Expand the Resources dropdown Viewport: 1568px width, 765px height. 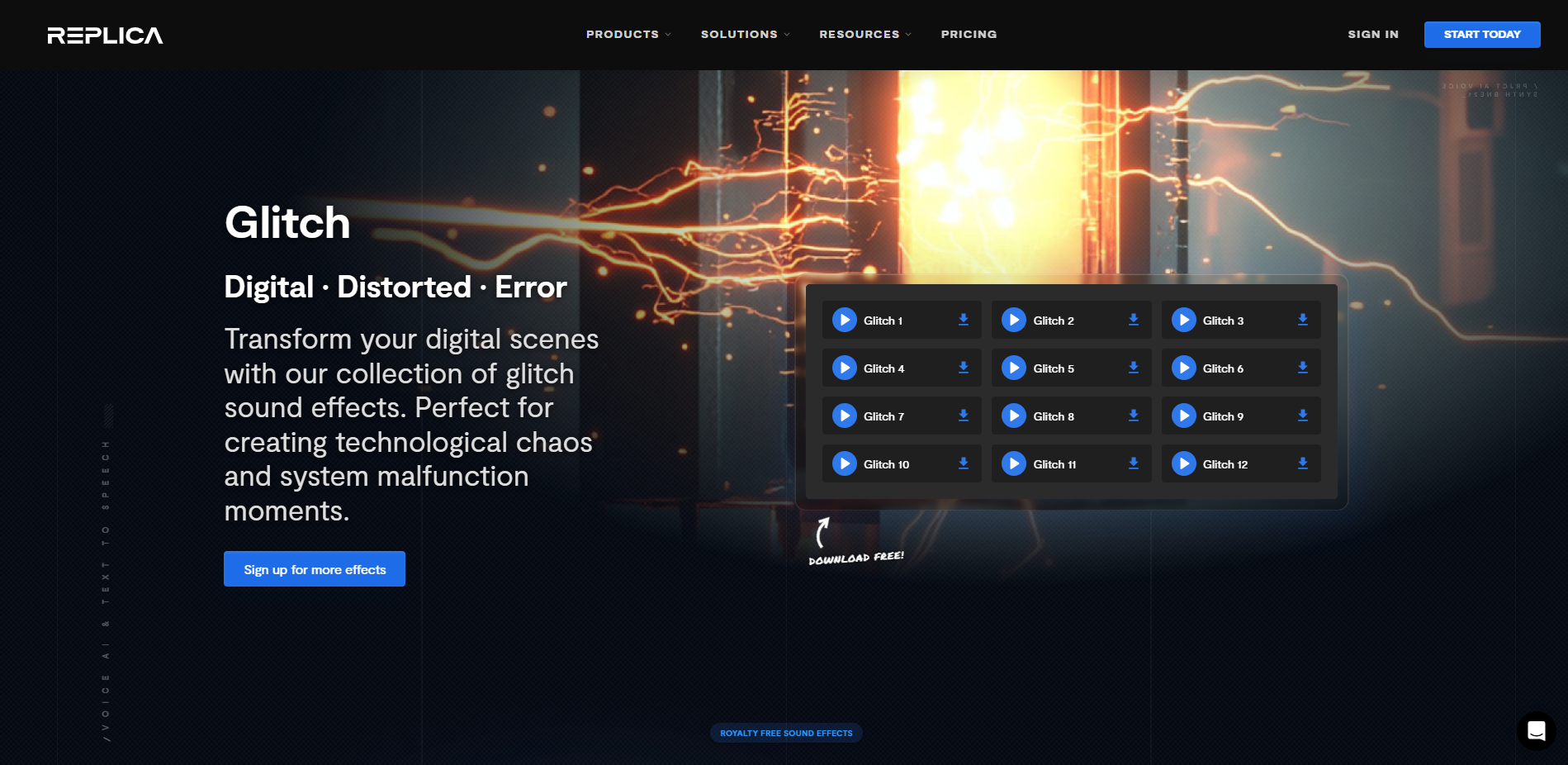[865, 34]
